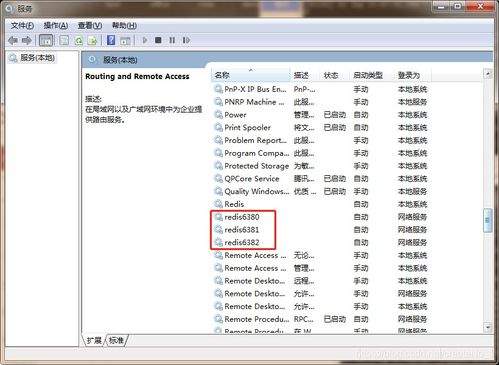Viewport: 499px width, 365px height.
Task: Click the Start service play icon
Action: [145, 40]
